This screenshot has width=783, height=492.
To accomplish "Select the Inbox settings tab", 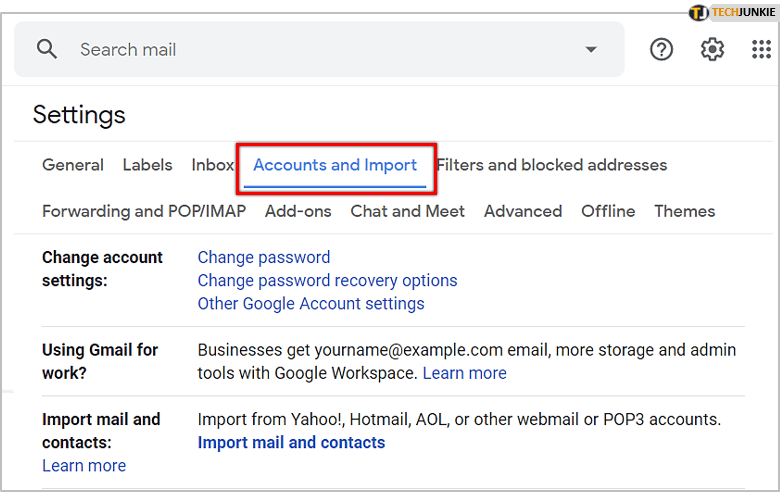I will point(212,165).
